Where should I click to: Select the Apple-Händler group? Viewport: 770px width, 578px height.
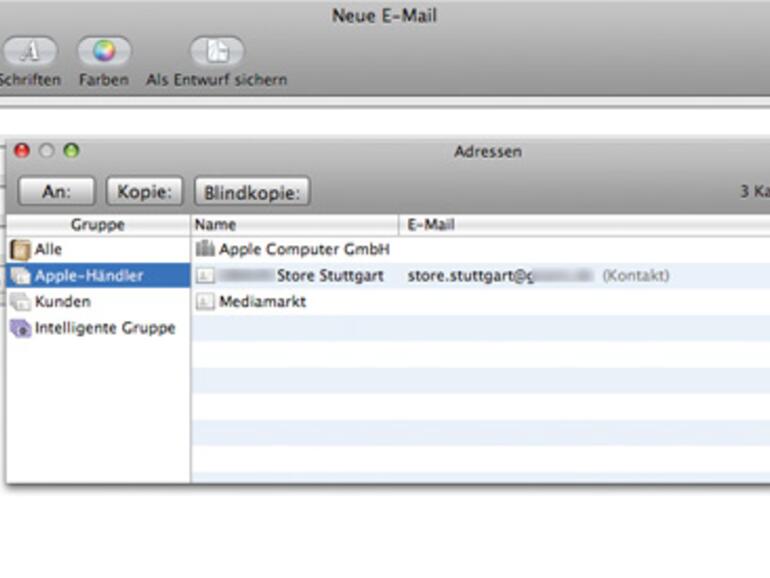tap(98, 275)
